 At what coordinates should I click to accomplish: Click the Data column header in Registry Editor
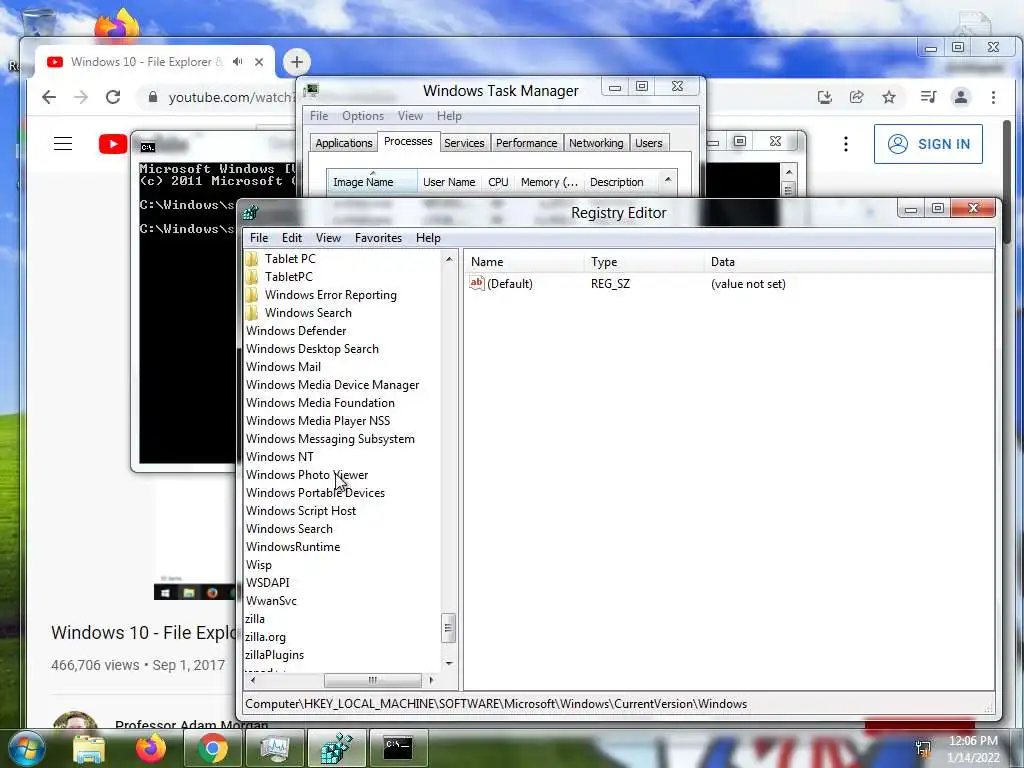(849, 262)
